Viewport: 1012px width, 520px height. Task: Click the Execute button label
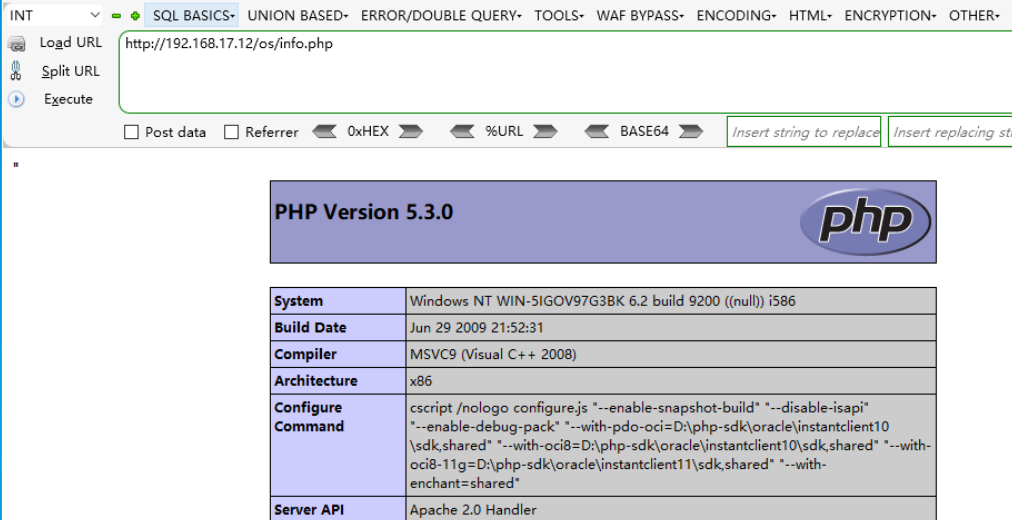pos(68,99)
